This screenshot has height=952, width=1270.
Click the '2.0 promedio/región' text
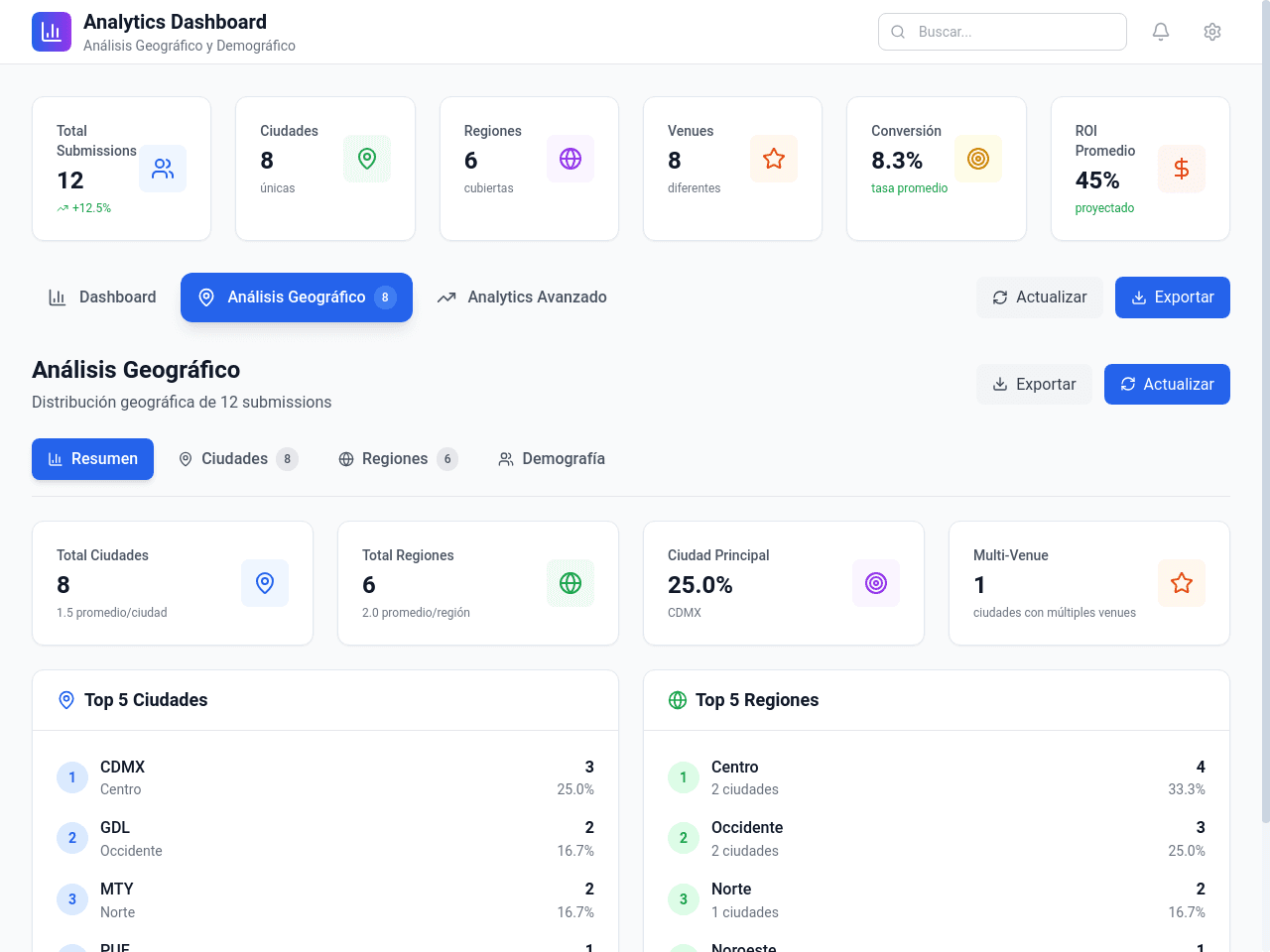pos(416,613)
